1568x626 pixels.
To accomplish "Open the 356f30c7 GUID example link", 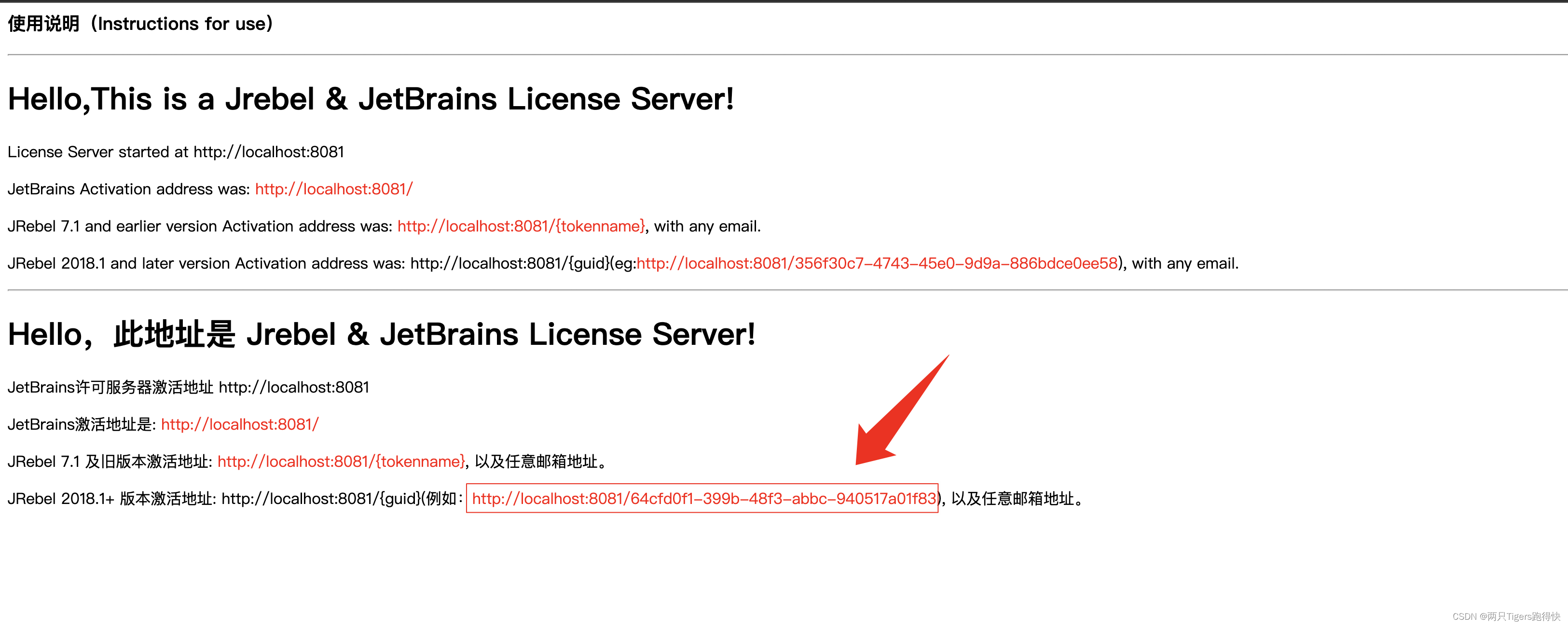I will point(877,263).
